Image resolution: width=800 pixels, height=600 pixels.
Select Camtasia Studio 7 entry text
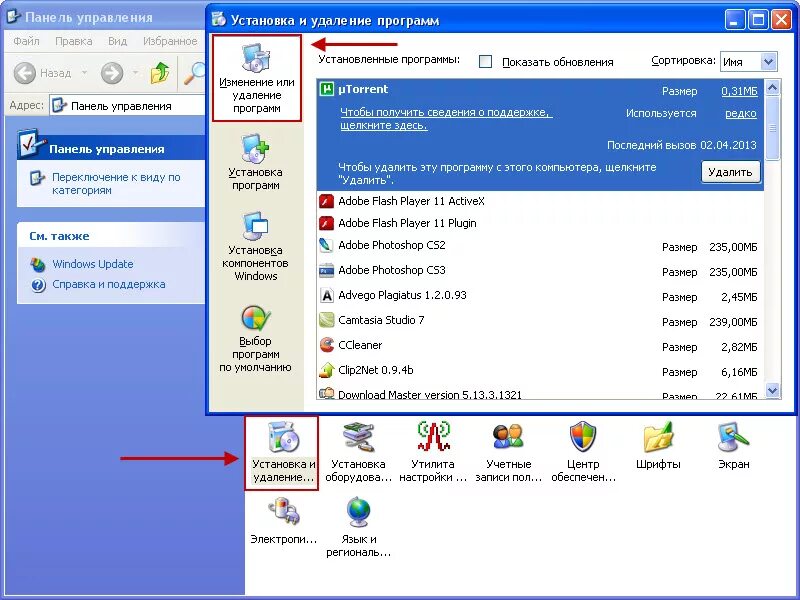coord(381,320)
